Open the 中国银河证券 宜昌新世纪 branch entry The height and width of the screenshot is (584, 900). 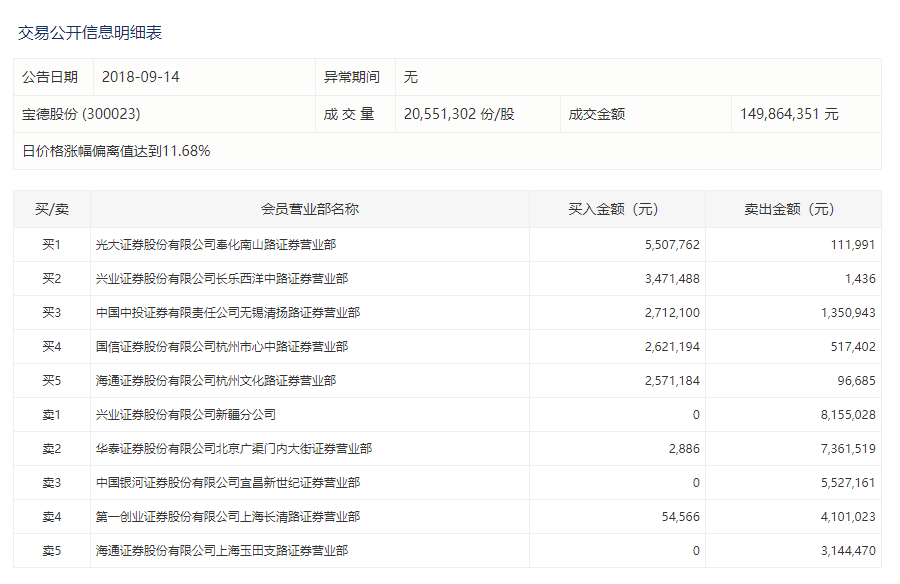coord(227,483)
